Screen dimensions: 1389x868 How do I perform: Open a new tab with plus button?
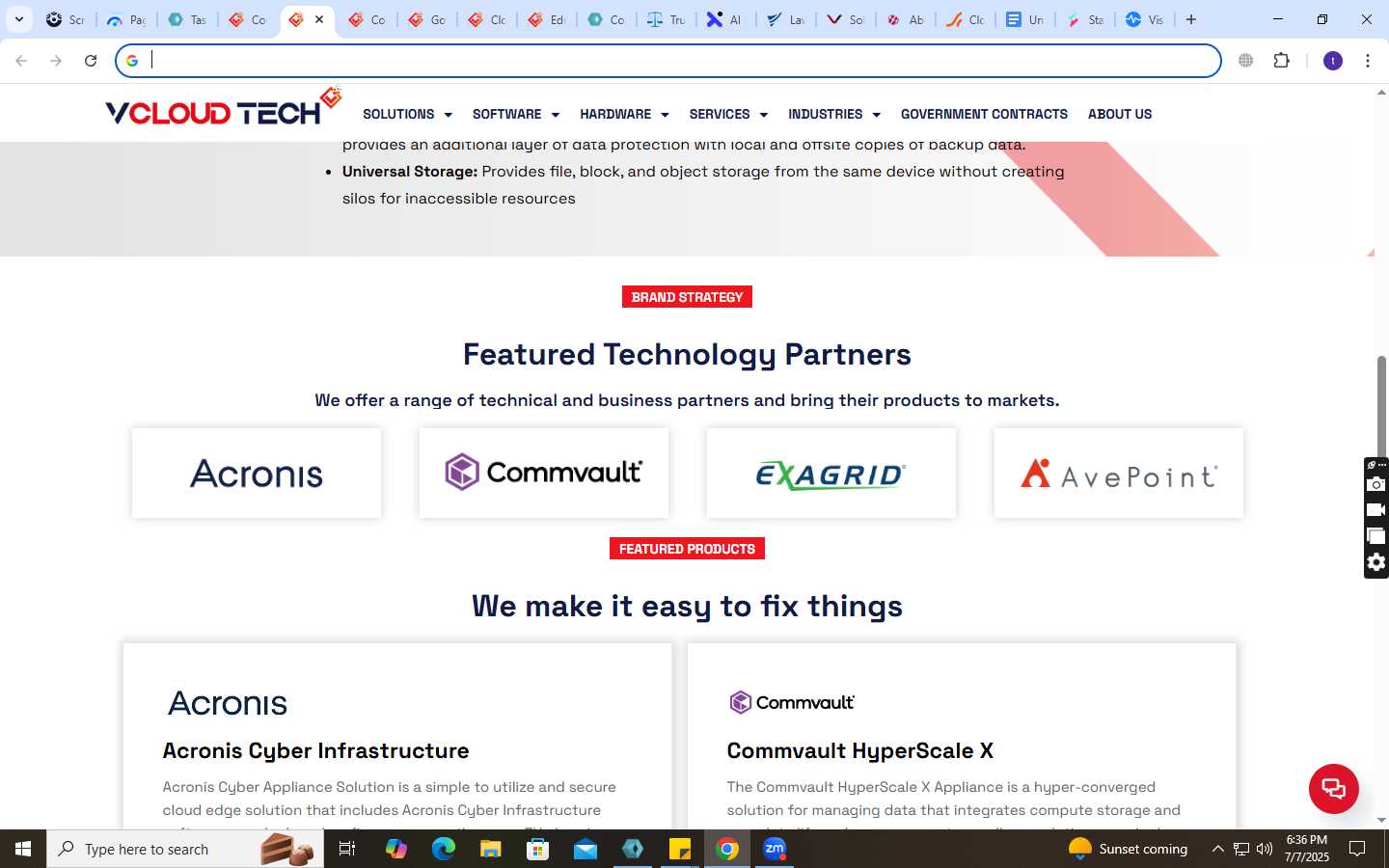(1191, 19)
